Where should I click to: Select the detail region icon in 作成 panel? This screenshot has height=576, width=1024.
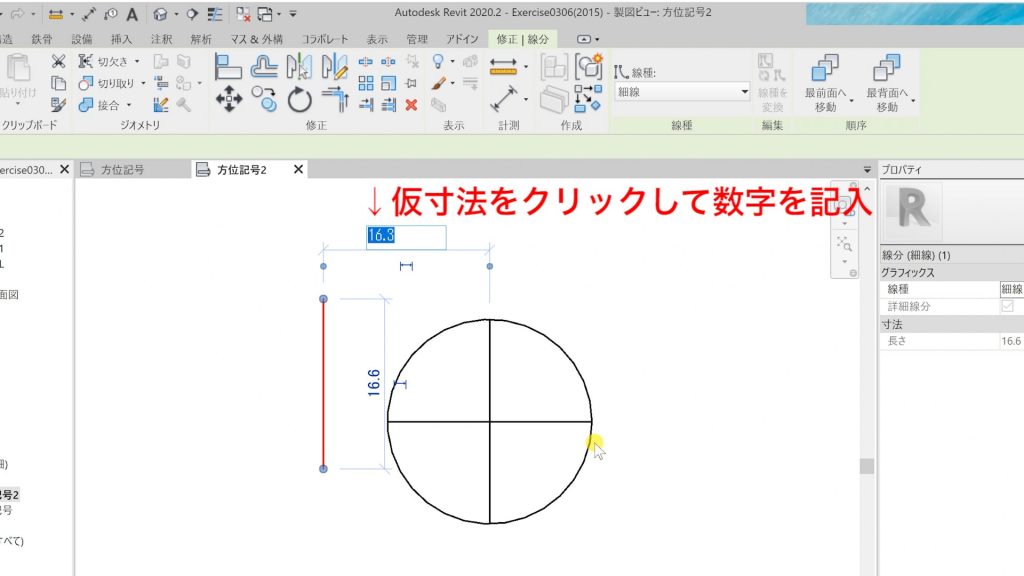pyautogui.click(x=553, y=63)
